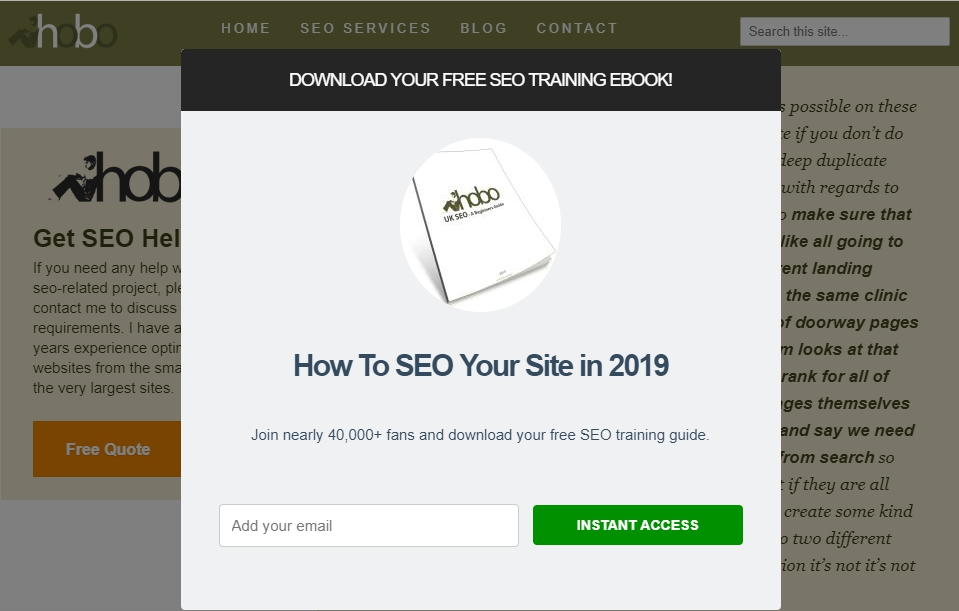959x611 pixels.
Task: Click the Download Your Free SEO Ebook banner
Action: [x=481, y=80]
